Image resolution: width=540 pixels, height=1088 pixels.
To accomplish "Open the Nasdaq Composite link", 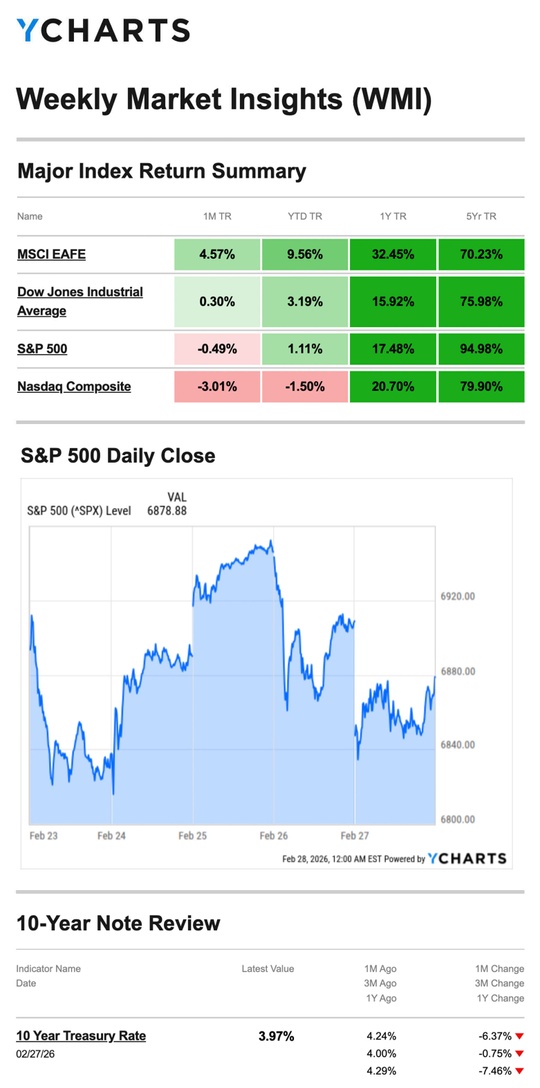I will (x=74, y=386).
